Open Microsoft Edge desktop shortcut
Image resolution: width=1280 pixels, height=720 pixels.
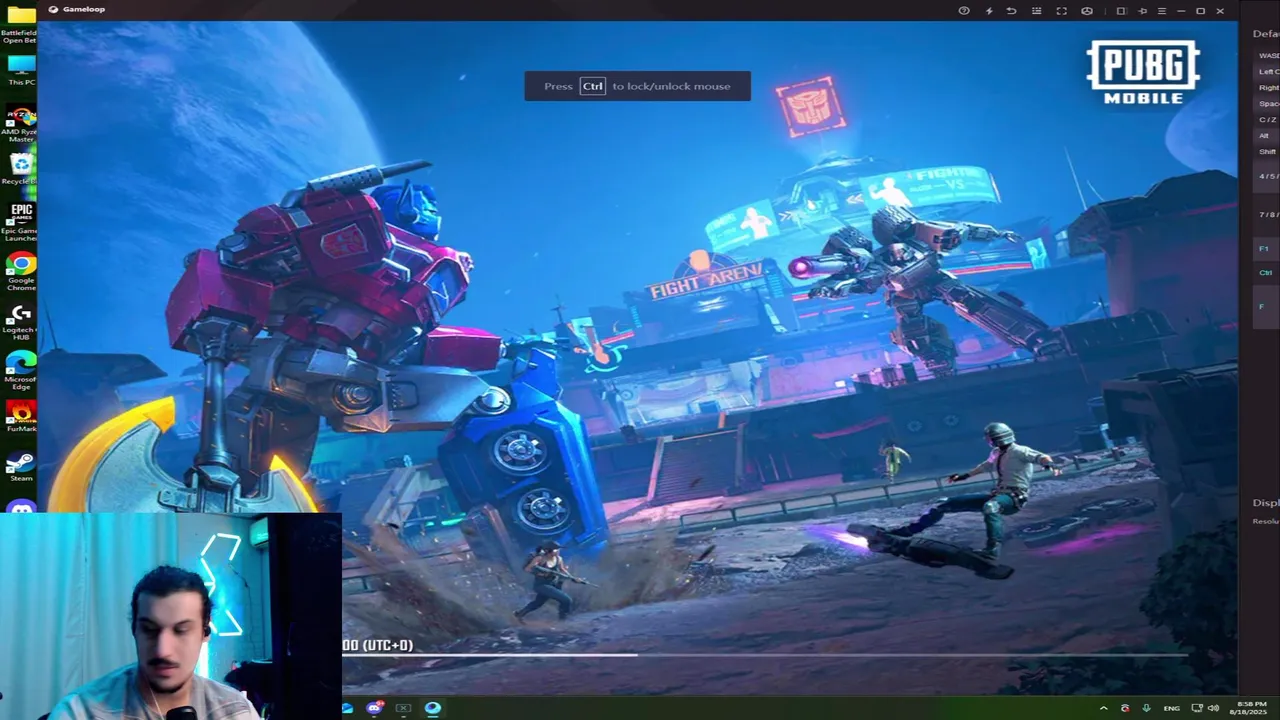pos(20,369)
